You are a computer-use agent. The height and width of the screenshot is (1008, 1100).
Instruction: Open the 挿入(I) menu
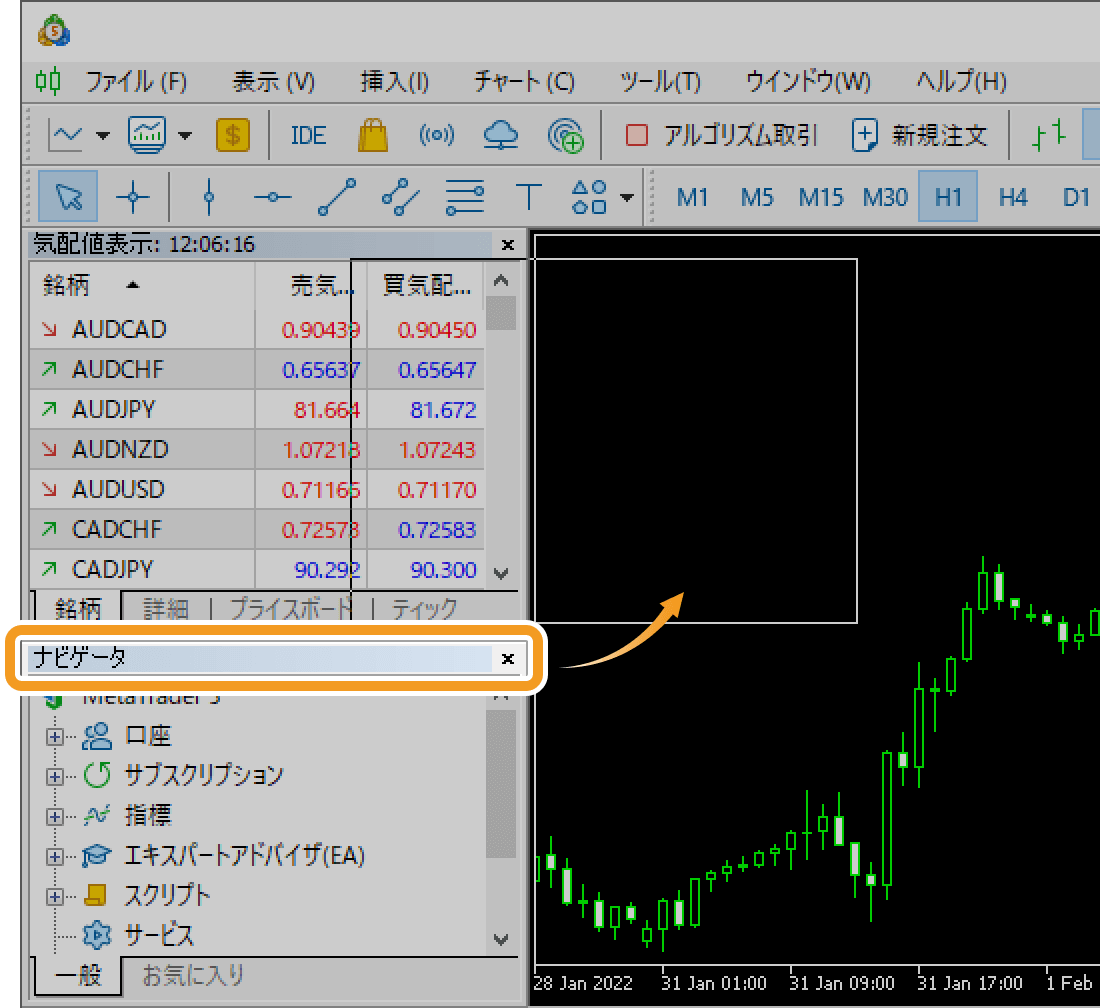pyautogui.click(x=394, y=82)
